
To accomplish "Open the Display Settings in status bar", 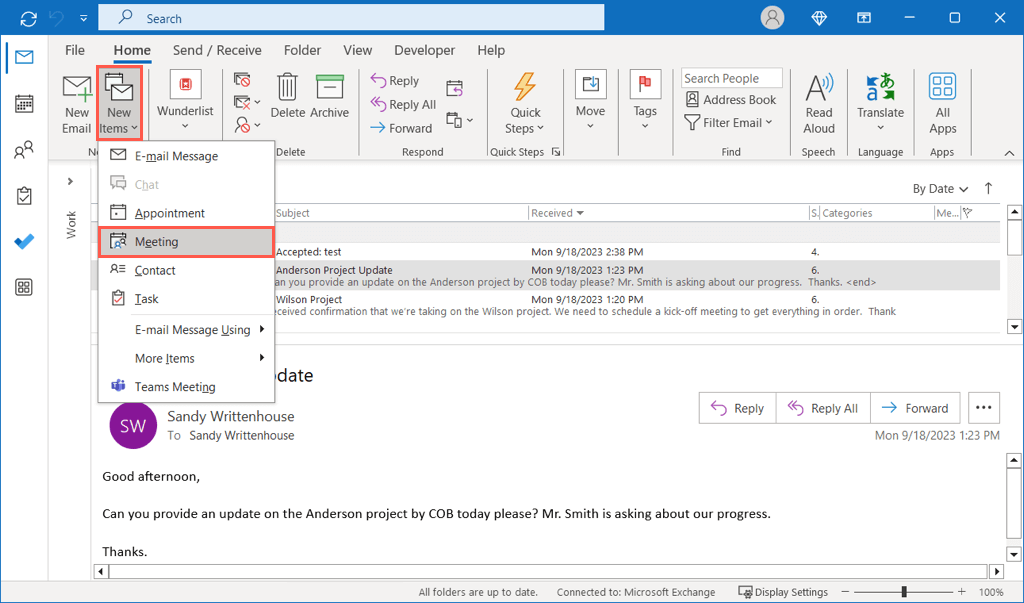I will (783, 592).
